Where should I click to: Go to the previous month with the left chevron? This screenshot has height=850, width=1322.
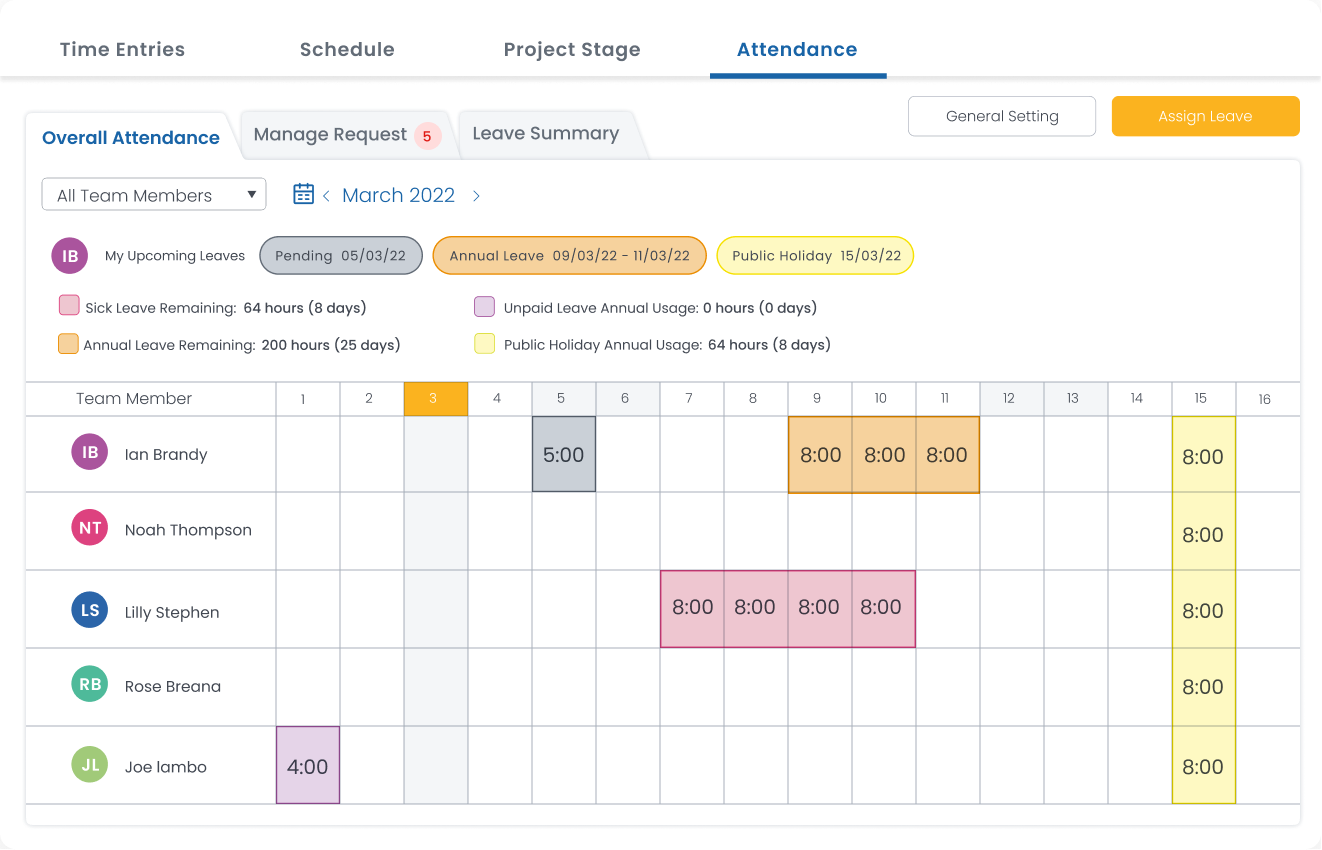coord(325,195)
